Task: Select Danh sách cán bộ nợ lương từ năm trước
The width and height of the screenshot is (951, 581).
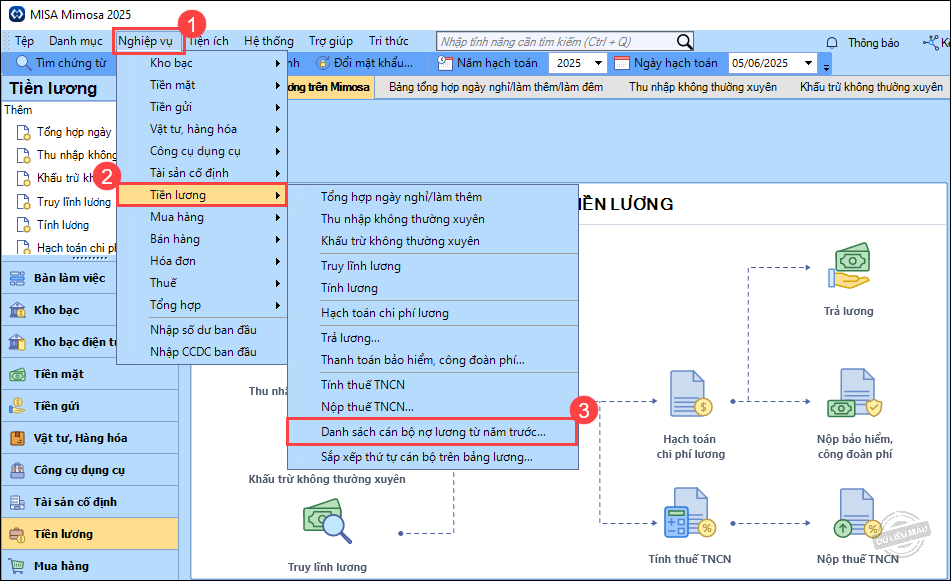Action: 432,432
